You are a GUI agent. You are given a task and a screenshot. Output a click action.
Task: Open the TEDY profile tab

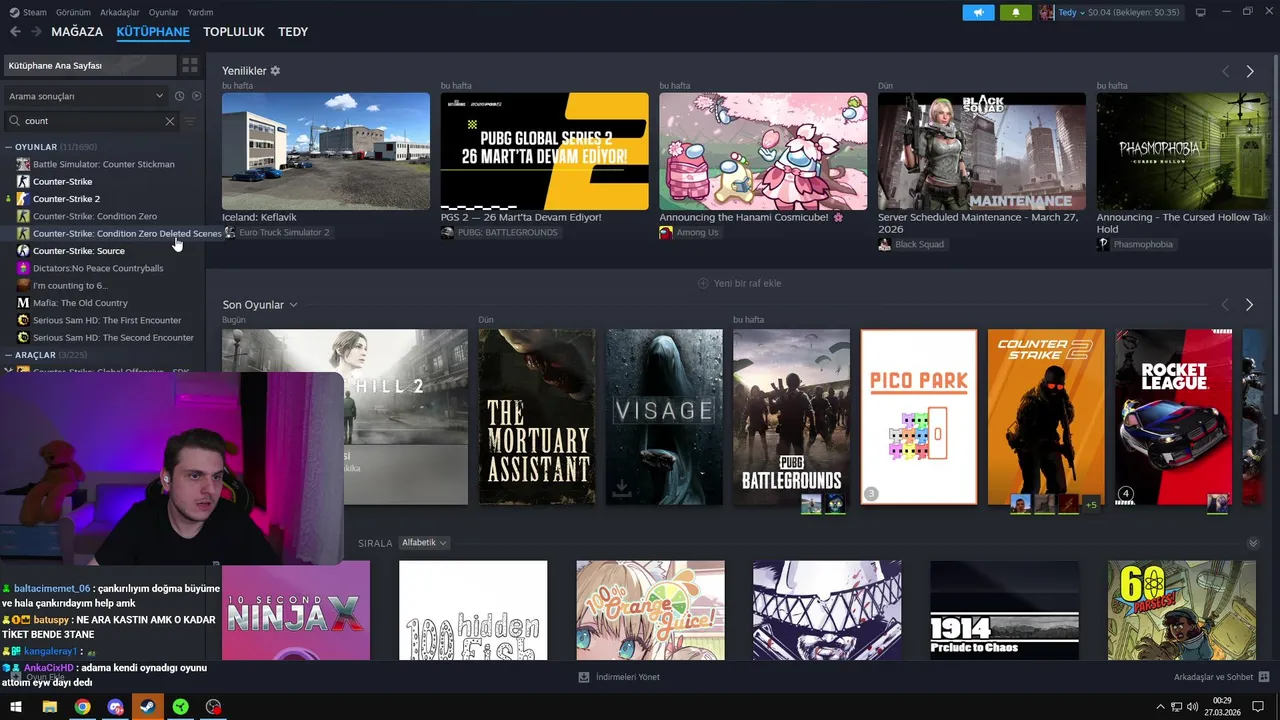click(293, 32)
